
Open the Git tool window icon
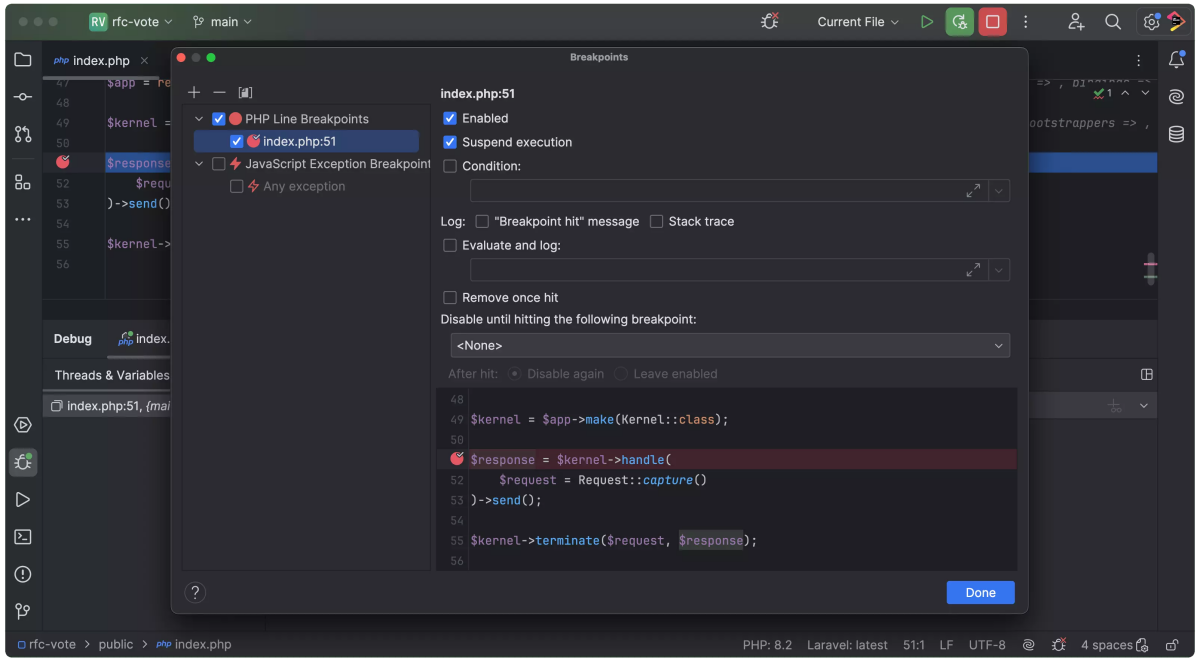22,611
